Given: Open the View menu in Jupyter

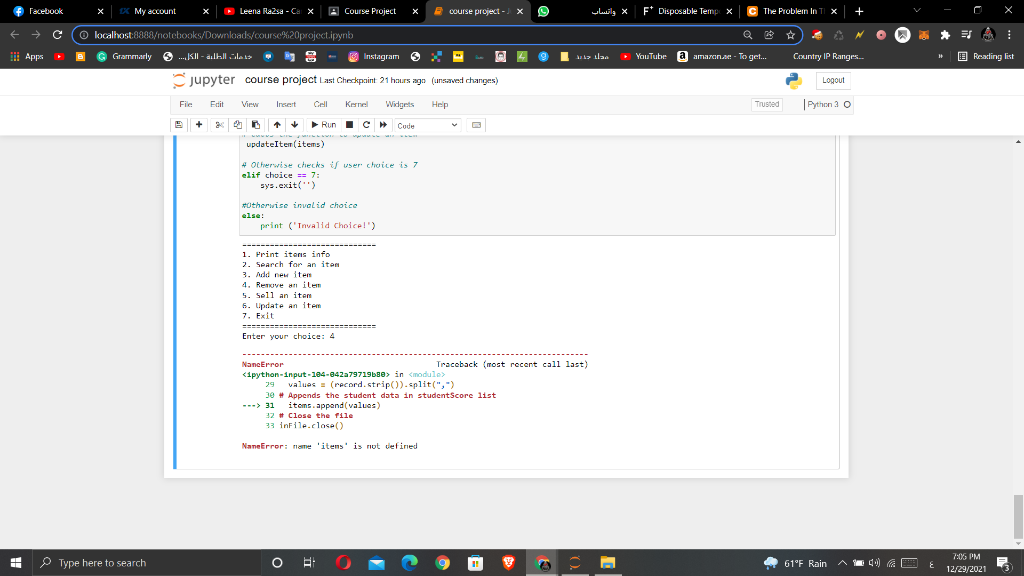Looking at the screenshot, I should 249,104.
